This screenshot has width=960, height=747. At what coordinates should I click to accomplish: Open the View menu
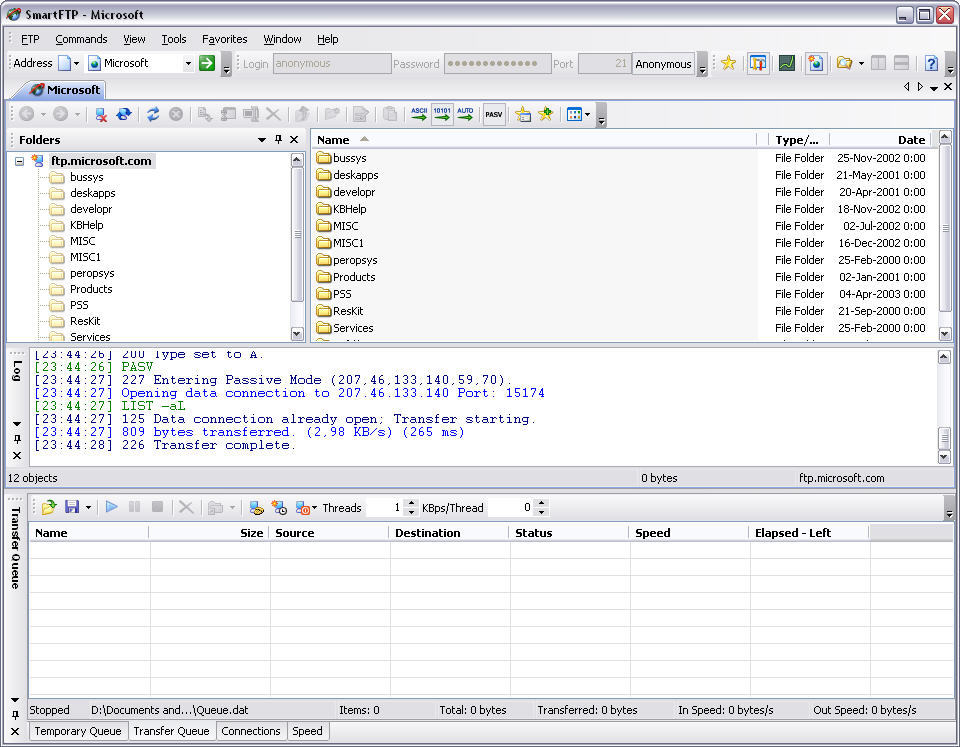pos(134,39)
